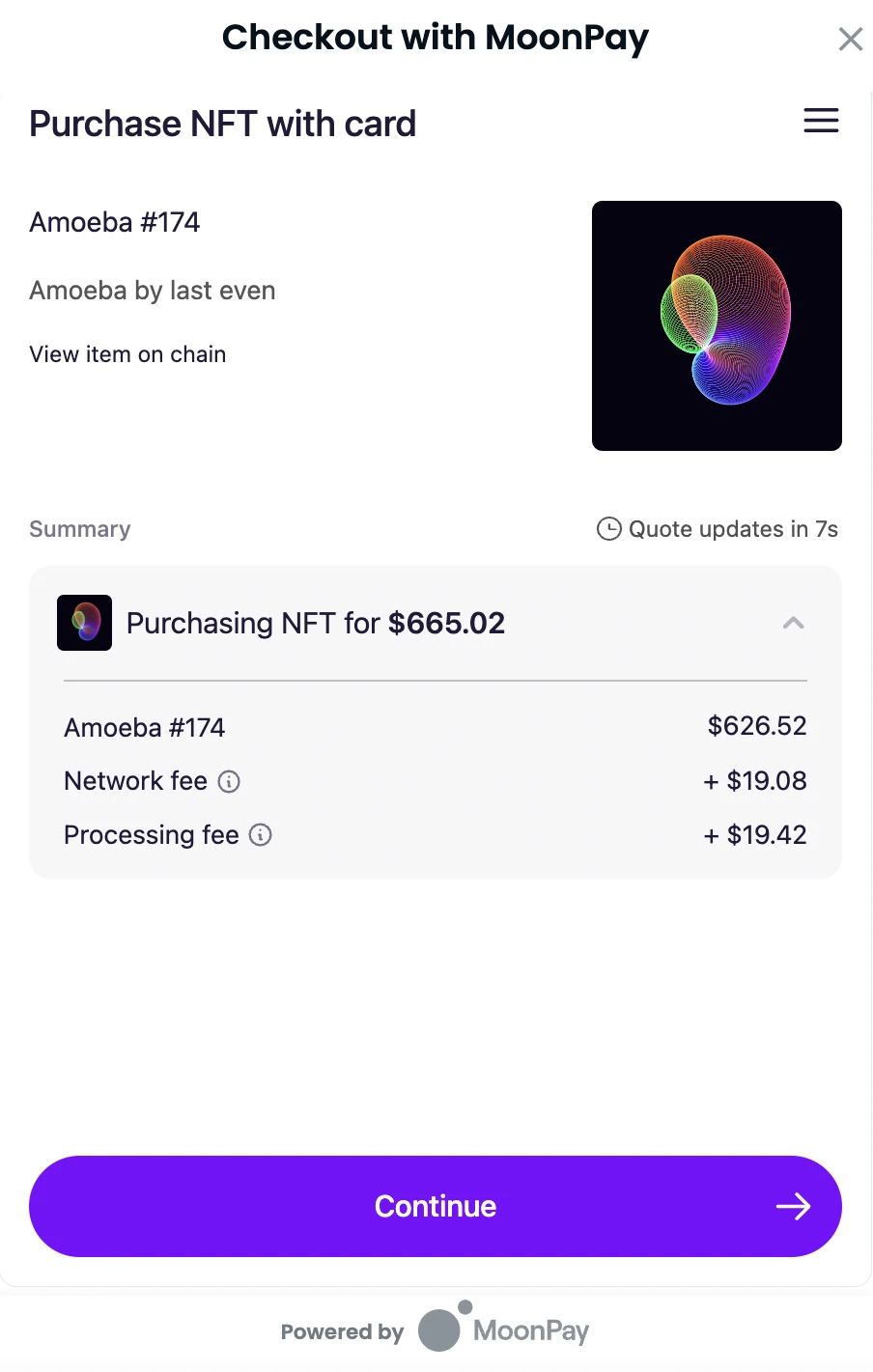Close the MoonPay checkout dialog
The image size is (873, 1372).
(850, 39)
